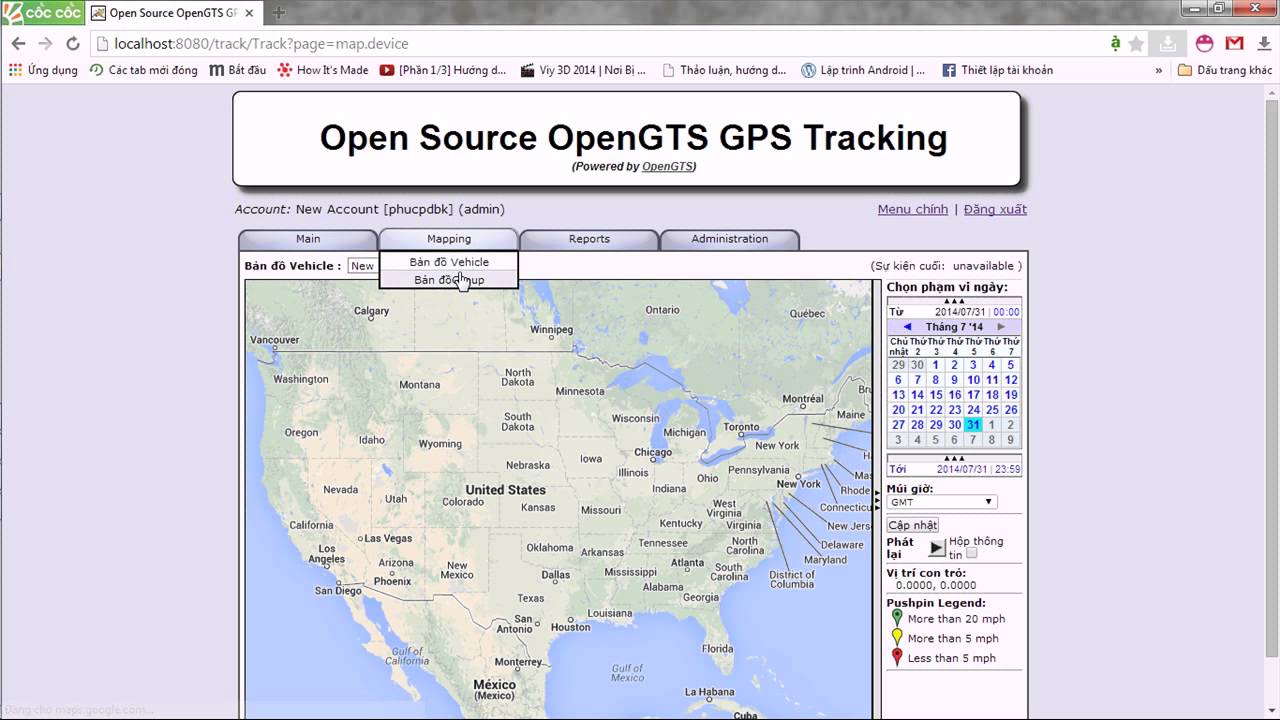1280x720 pixels.
Task: Open the Gmail extension icon
Action: [1235, 44]
